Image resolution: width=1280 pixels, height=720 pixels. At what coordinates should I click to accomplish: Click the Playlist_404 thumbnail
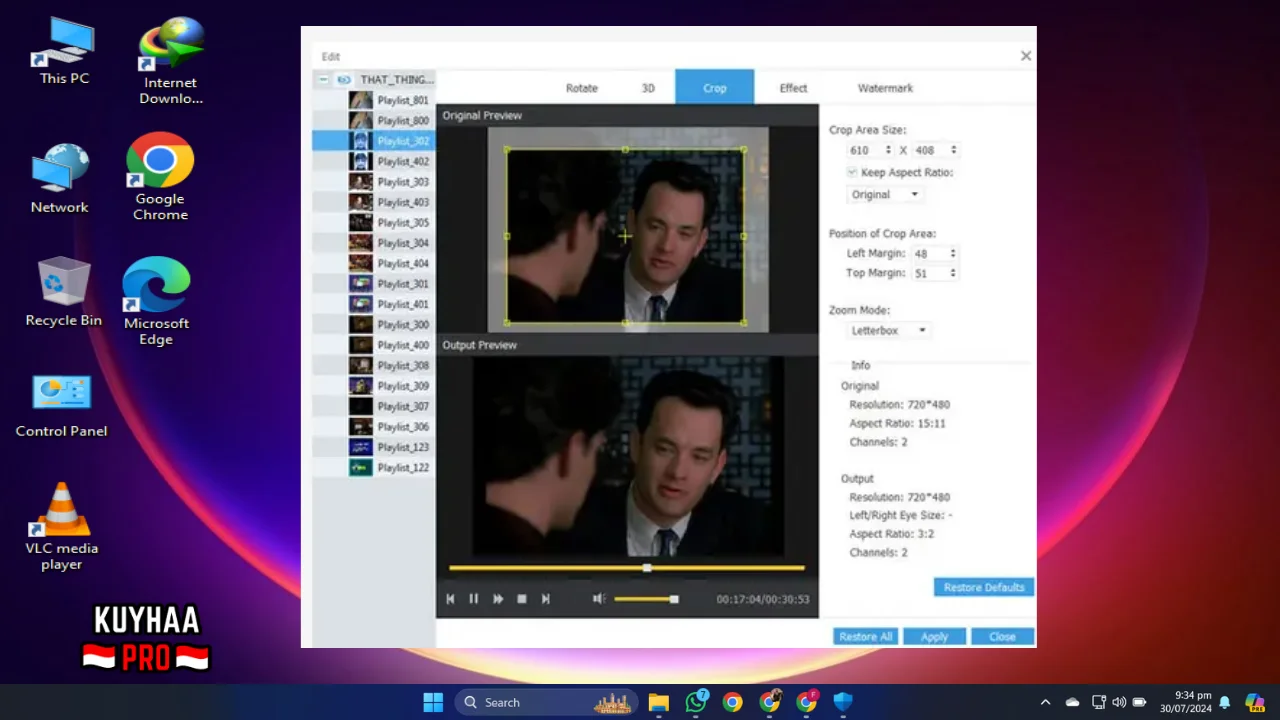pos(360,263)
